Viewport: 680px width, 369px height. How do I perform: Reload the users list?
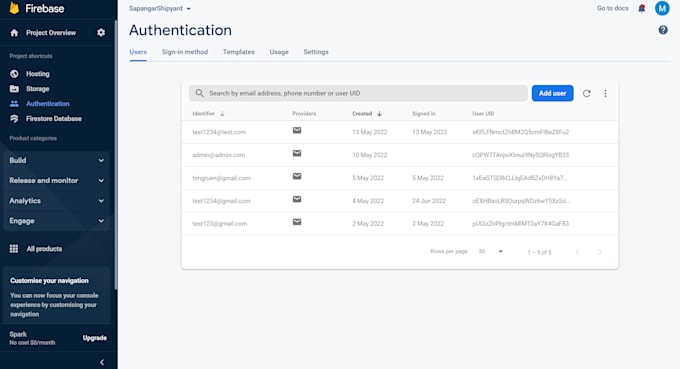pos(586,93)
